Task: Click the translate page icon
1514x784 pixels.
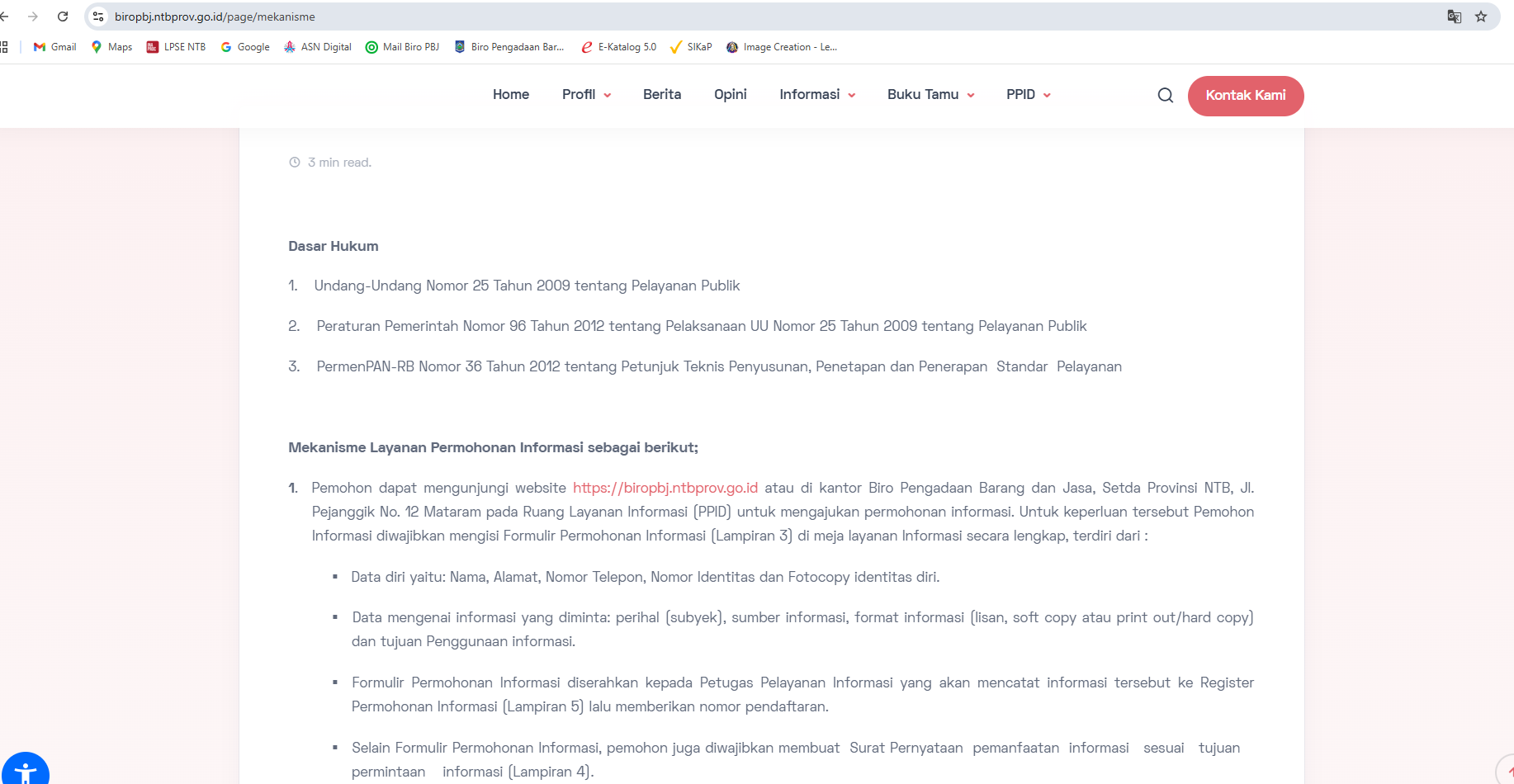Action: click(1454, 17)
